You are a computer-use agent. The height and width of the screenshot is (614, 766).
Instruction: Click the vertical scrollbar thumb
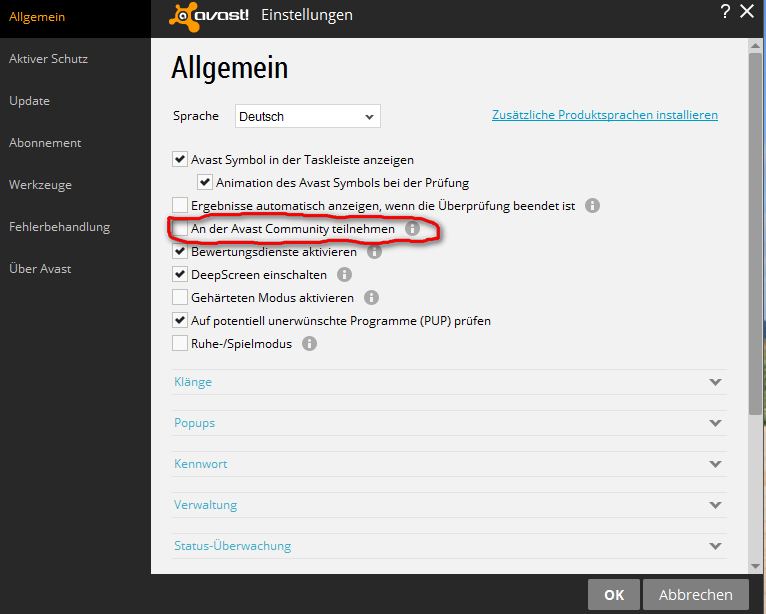[755, 234]
